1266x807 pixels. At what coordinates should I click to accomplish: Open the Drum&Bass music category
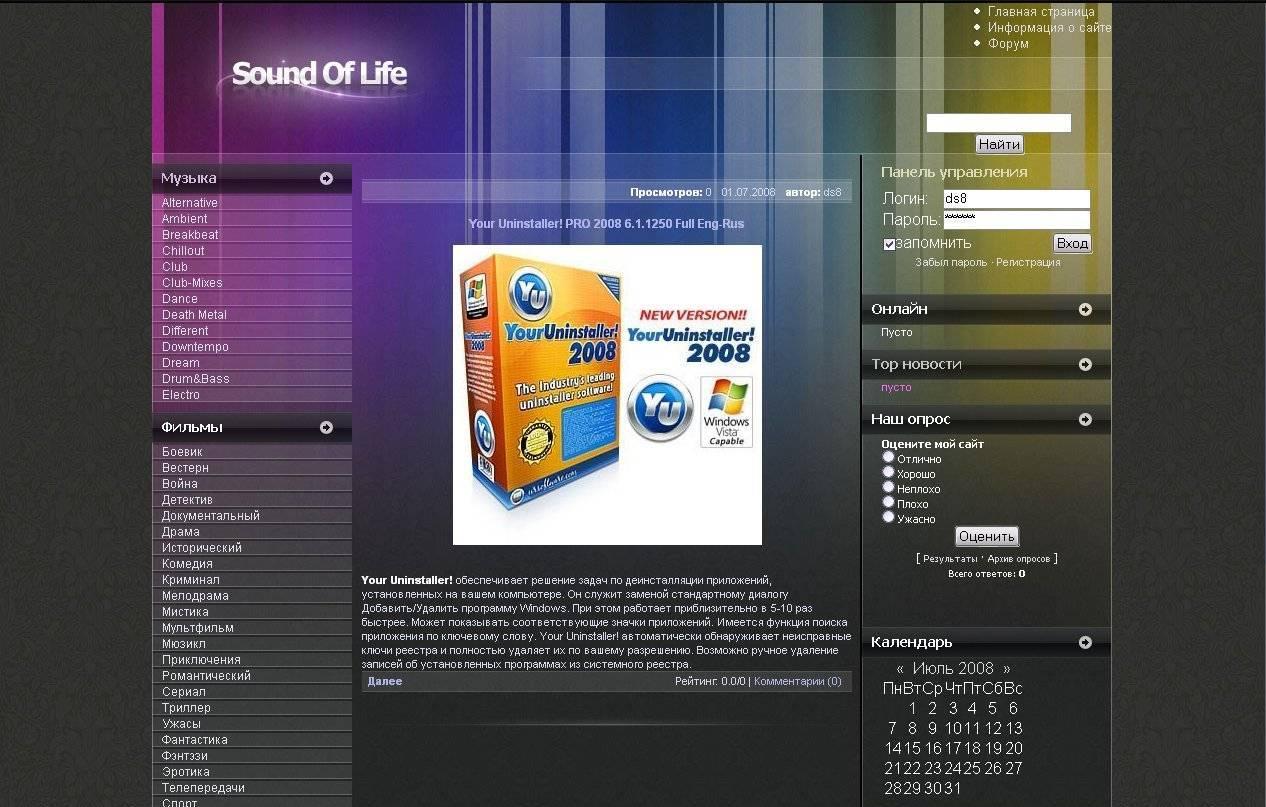tap(196, 379)
